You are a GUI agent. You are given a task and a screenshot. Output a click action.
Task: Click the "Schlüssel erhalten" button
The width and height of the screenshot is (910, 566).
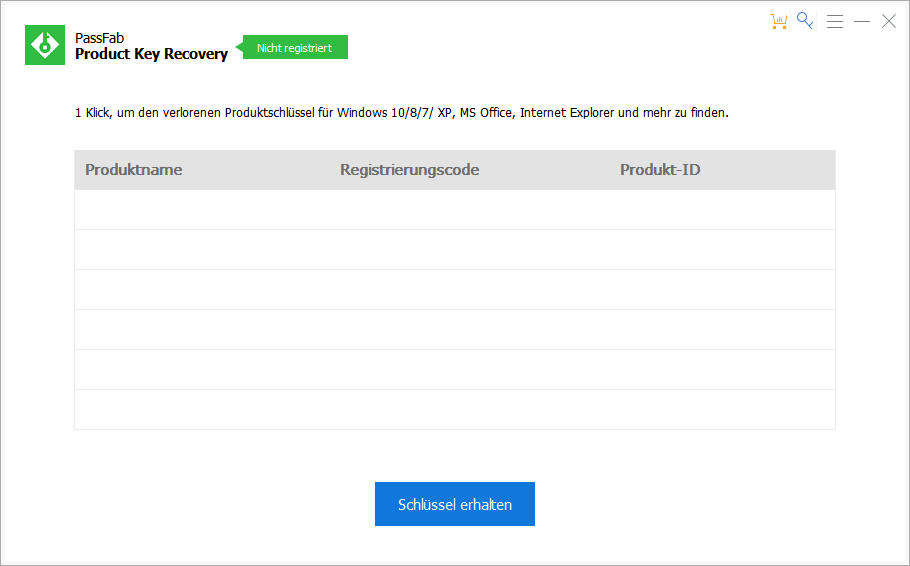pos(455,504)
